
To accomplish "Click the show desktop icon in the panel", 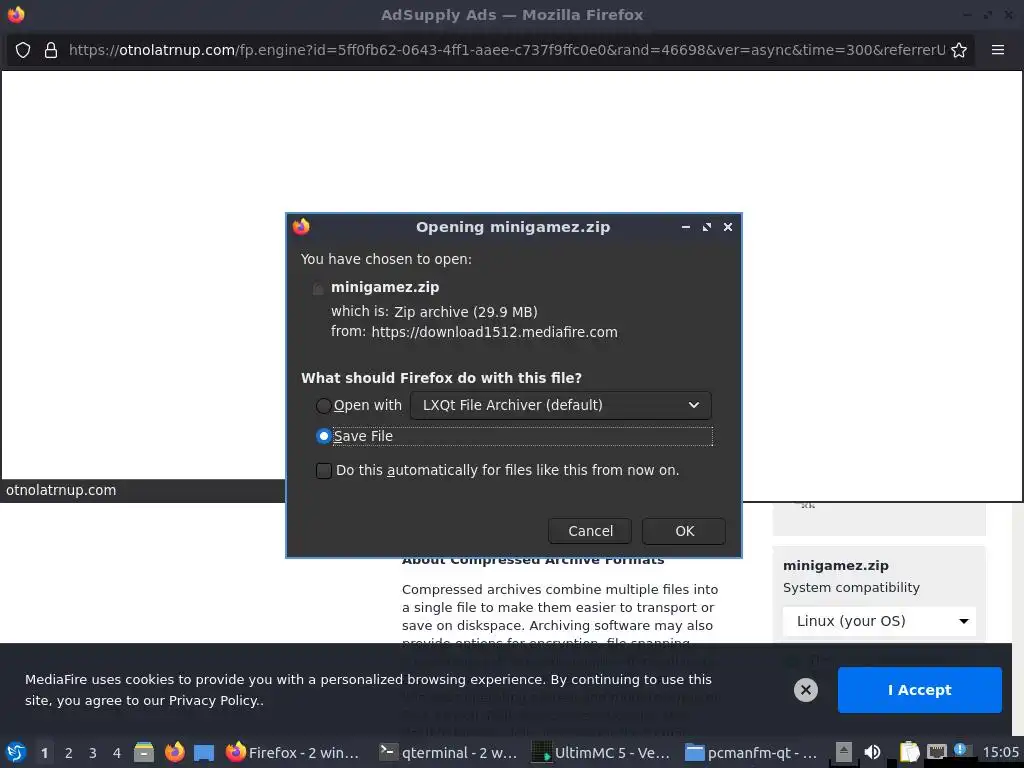I will [204, 752].
